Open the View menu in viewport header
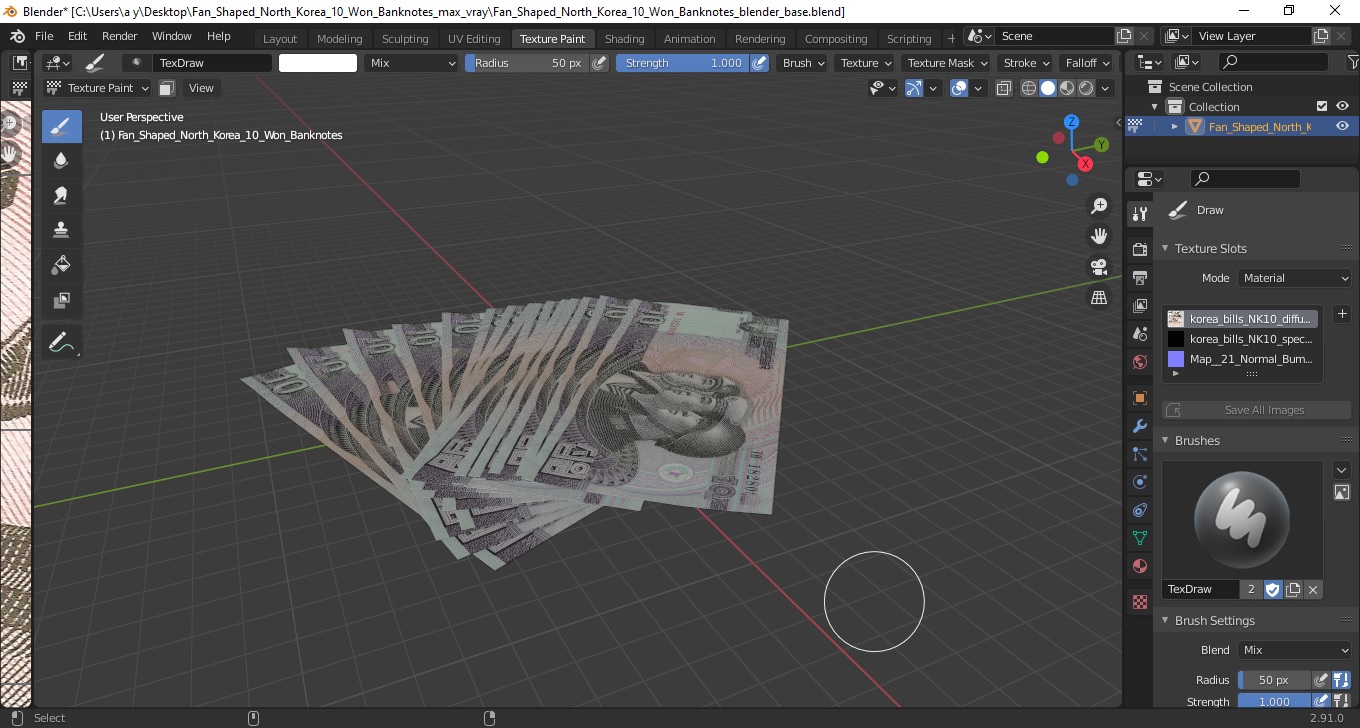Viewport: 1360px width, 728px height. [201, 88]
